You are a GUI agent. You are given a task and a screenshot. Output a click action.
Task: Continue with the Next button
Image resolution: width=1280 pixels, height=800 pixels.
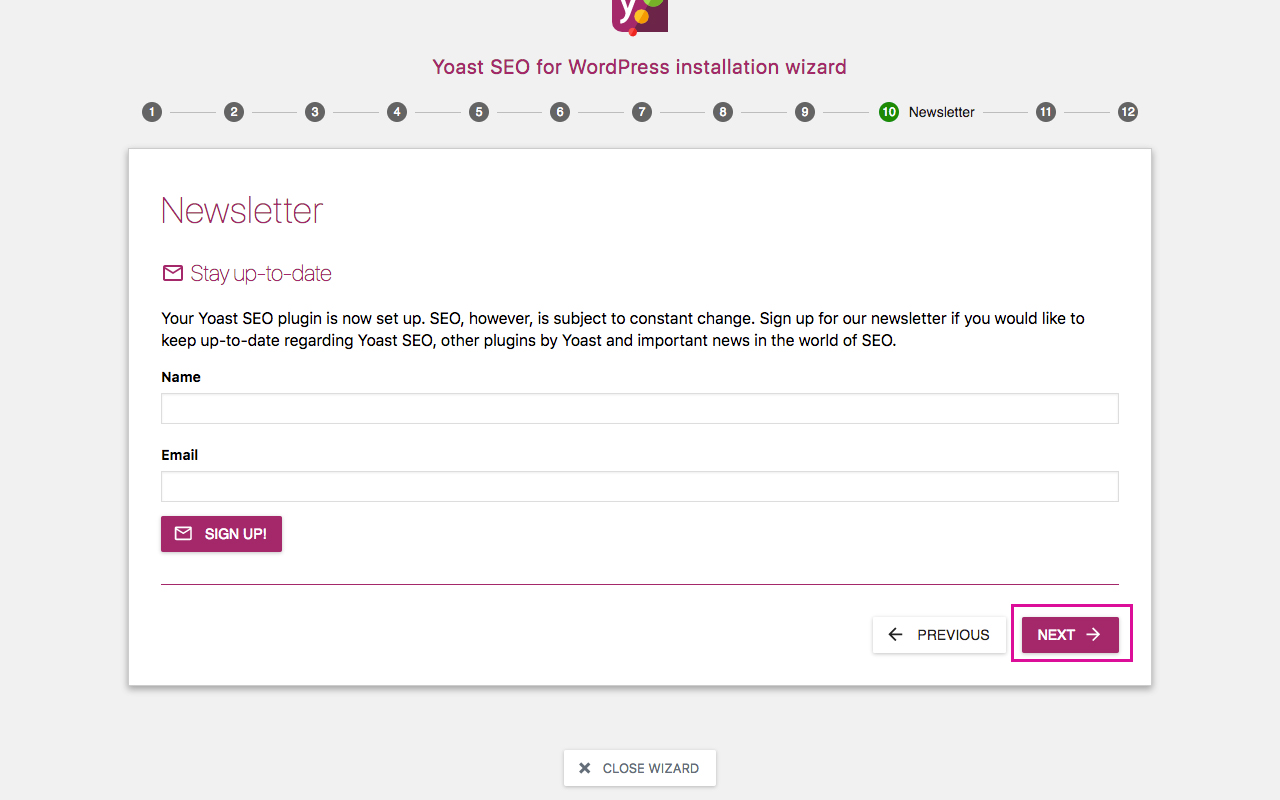[x=1070, y=635]
